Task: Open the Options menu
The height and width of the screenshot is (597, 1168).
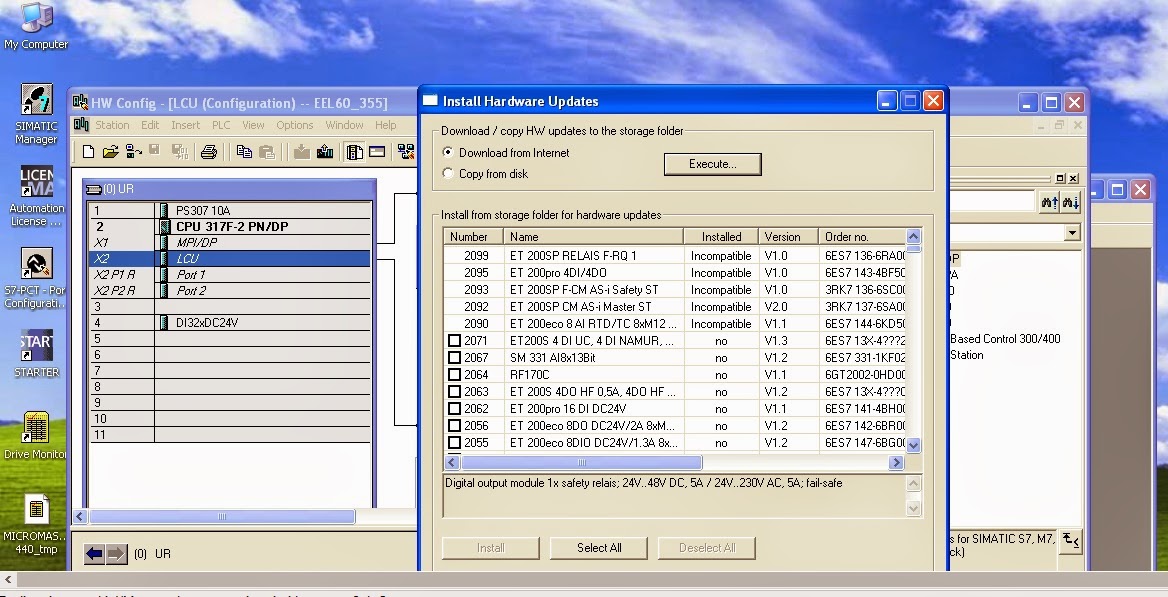Action: point(296,125)
